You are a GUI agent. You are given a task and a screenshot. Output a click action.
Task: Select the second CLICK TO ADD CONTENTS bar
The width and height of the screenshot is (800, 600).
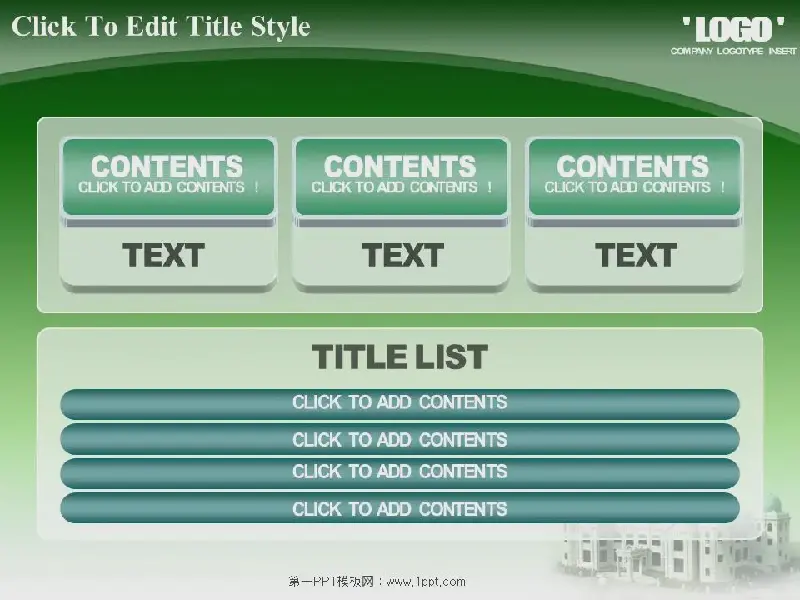click(x=400, y=439)
